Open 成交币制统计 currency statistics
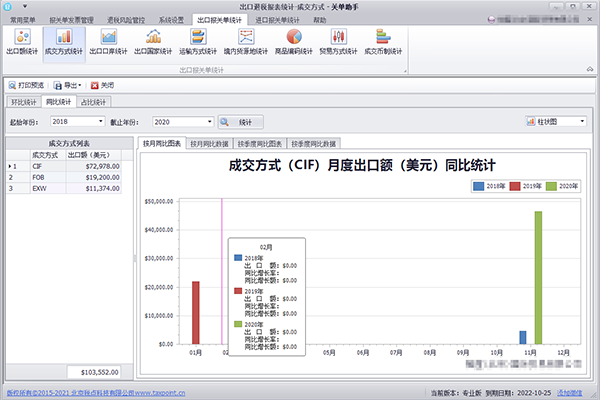This screenshot has height=400, width=600. pos(383,42)
